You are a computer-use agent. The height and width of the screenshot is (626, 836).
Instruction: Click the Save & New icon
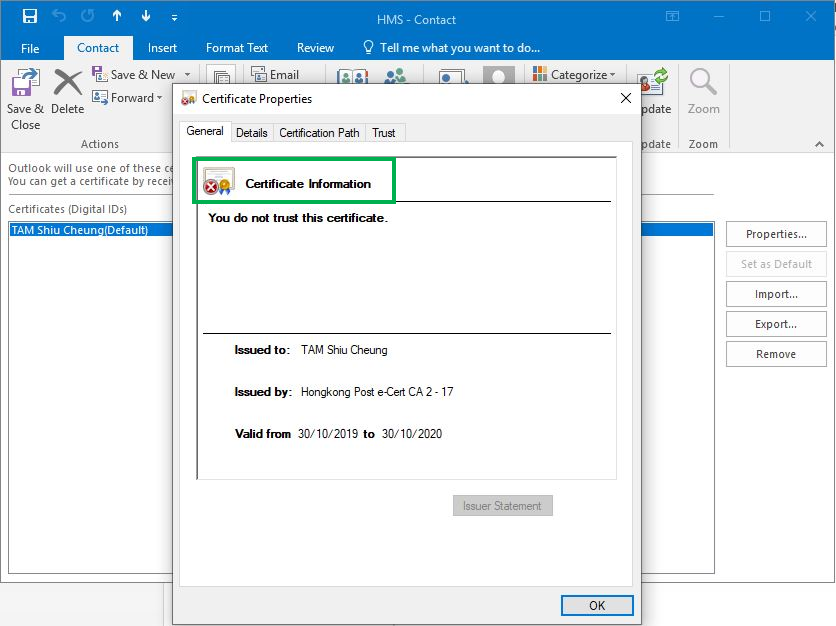[x=99, y=74]
